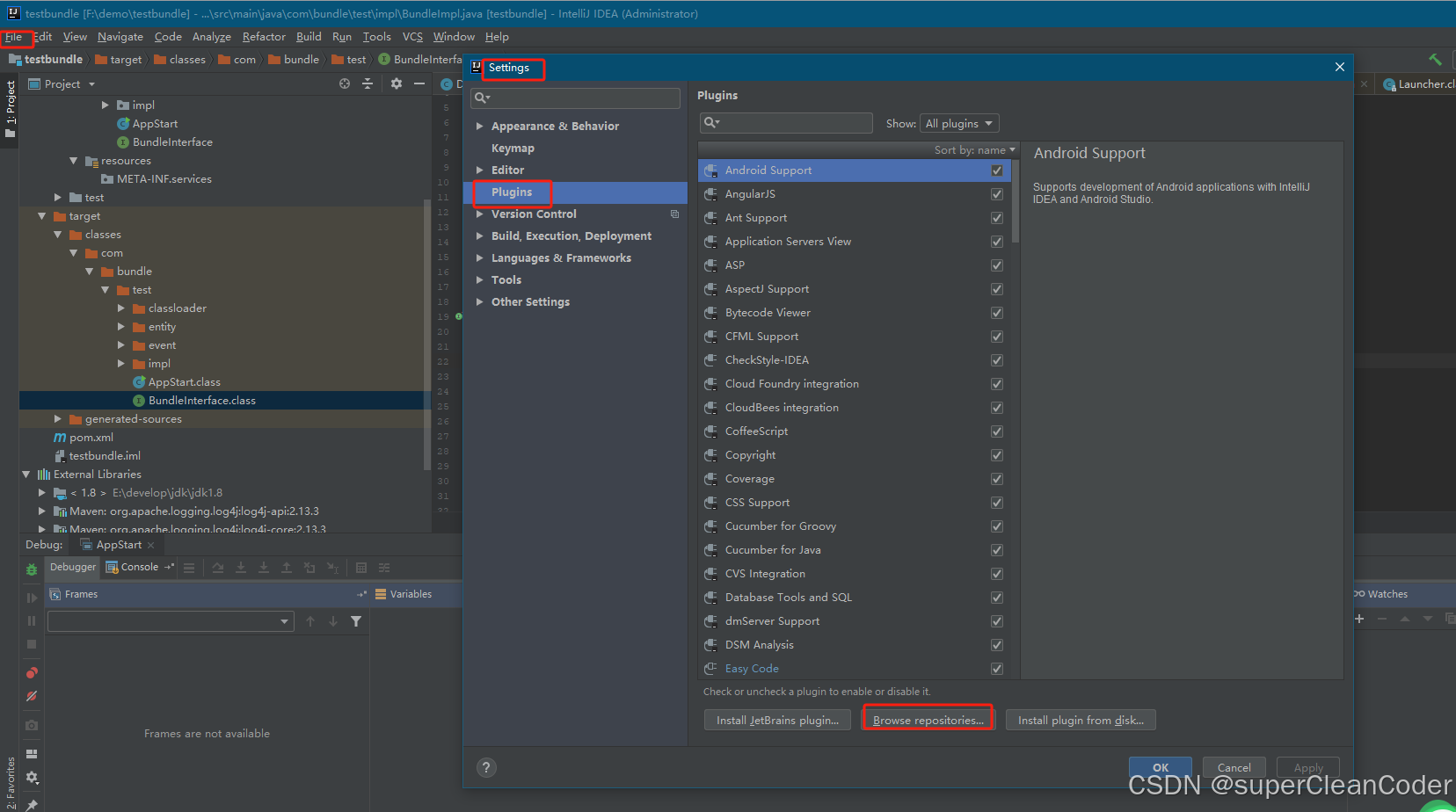This screenshot has height=812, width=1456.
Task: Uncheck the Android Support plugin checkbox
Action: coord(997,170)
